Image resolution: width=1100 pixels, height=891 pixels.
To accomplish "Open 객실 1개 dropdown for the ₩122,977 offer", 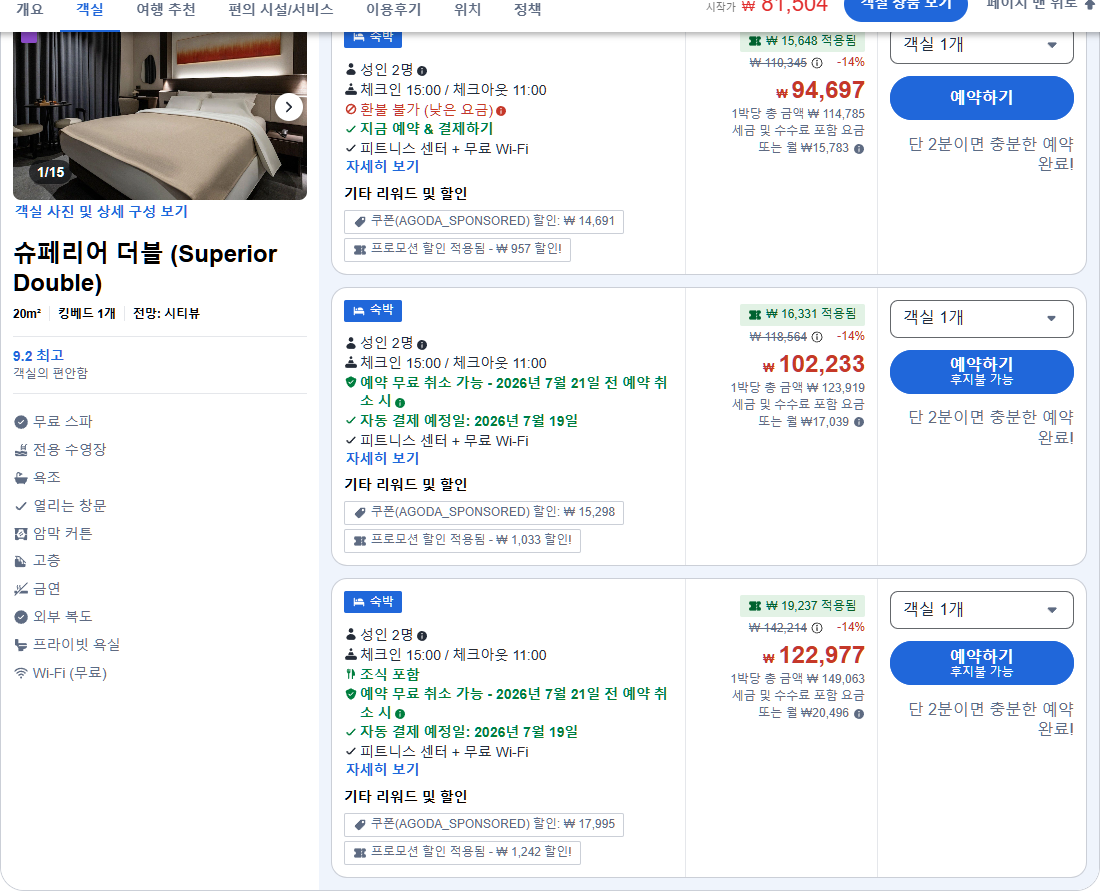I will (981, 610).
